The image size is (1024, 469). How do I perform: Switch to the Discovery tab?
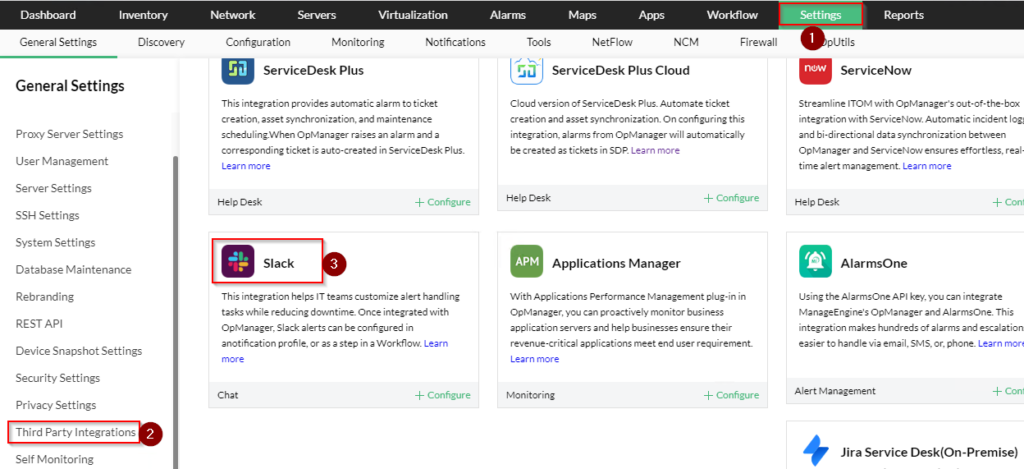coord(161,42)
